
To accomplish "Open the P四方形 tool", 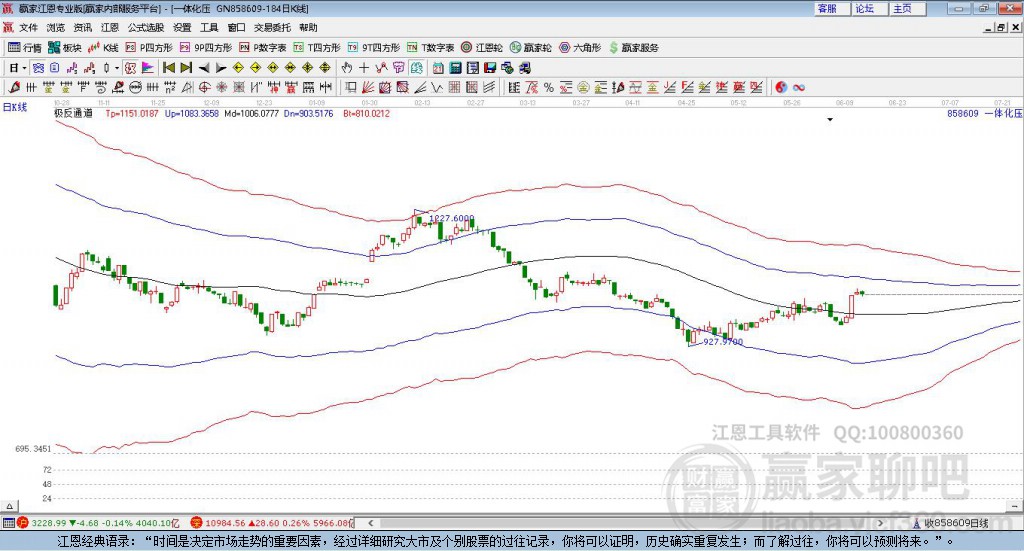I will pos(149,48).
